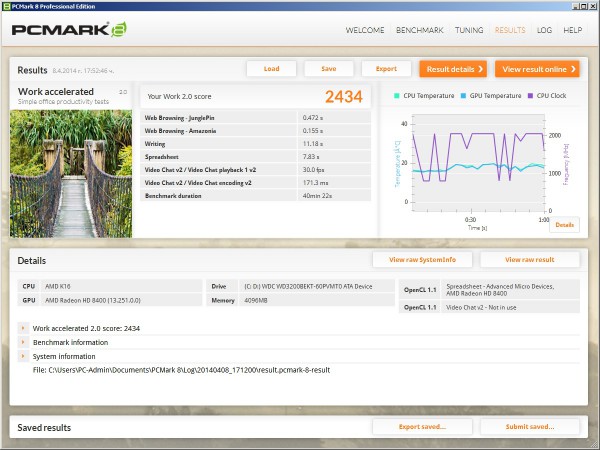This screenshot has height=450, width=600.
Task: Click the result file path text
Action: click(181, 370)
